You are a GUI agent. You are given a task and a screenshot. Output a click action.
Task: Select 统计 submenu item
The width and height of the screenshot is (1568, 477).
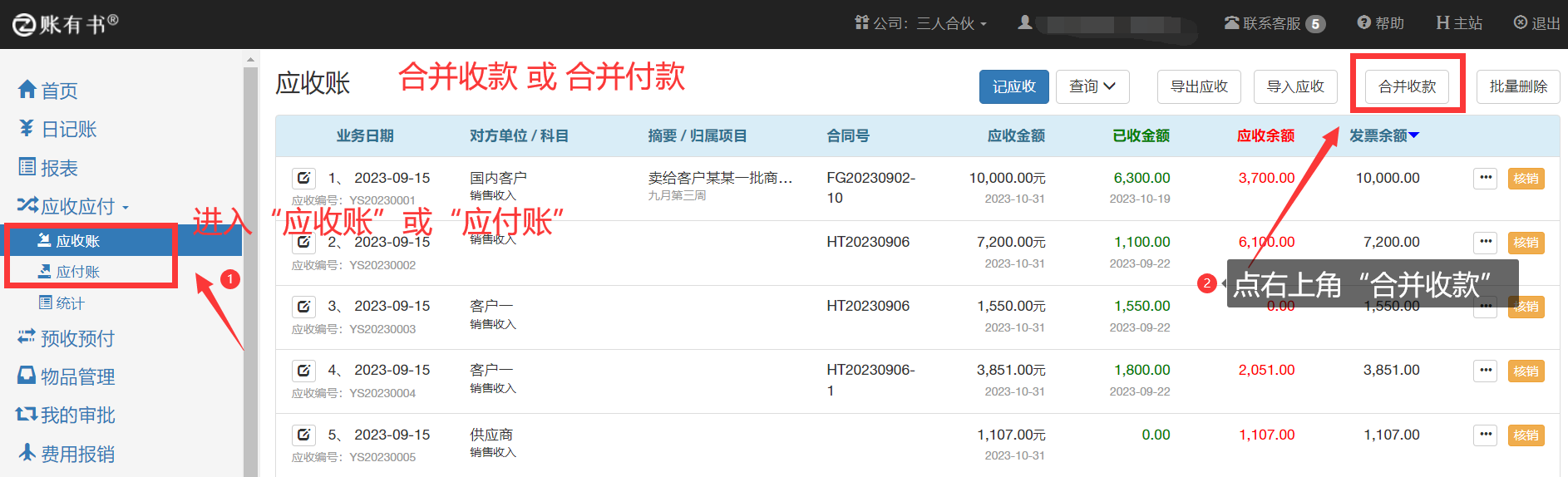click(70, 303)
